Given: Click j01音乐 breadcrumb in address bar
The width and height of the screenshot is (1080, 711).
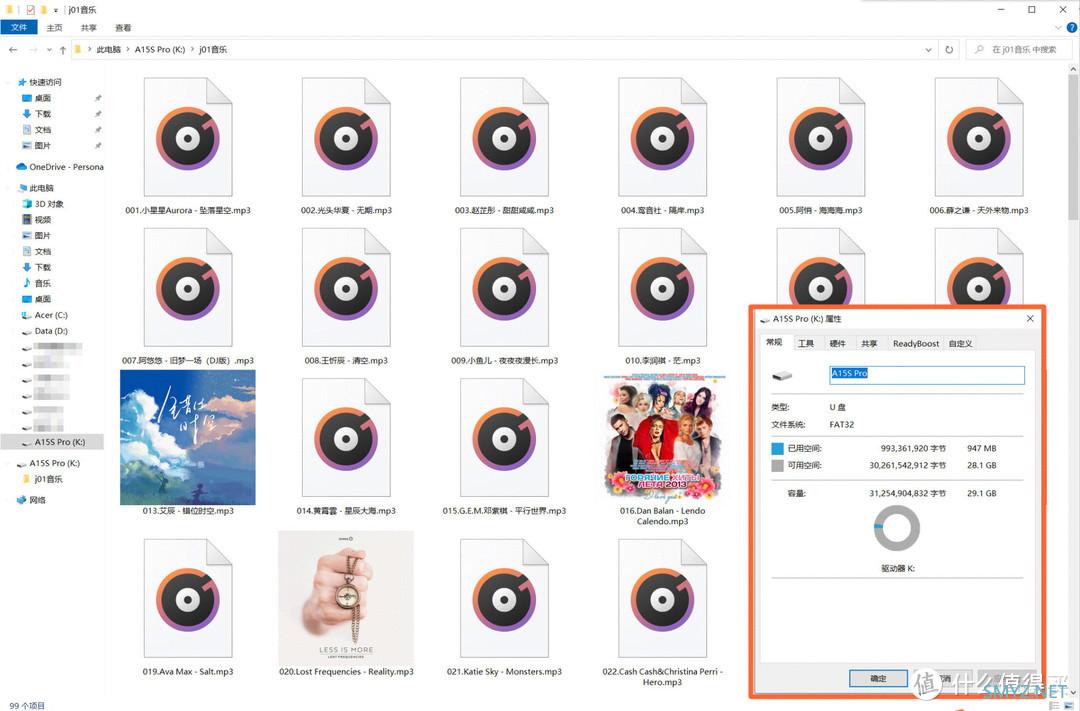Looking at the screenshot, I should [x=213, y=50].
